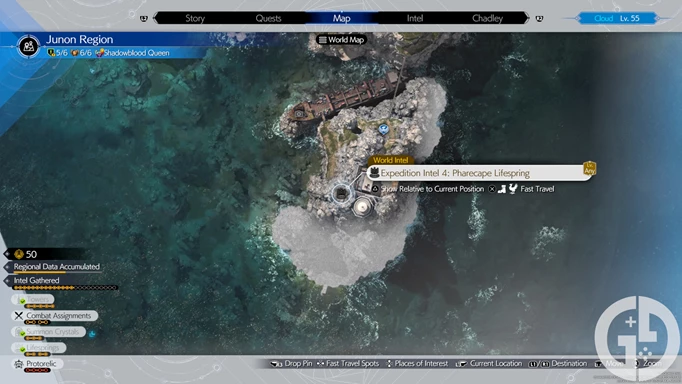Click the touchpad icon beside Drop Pin
The image size is (682, 384).
[276, 364]
